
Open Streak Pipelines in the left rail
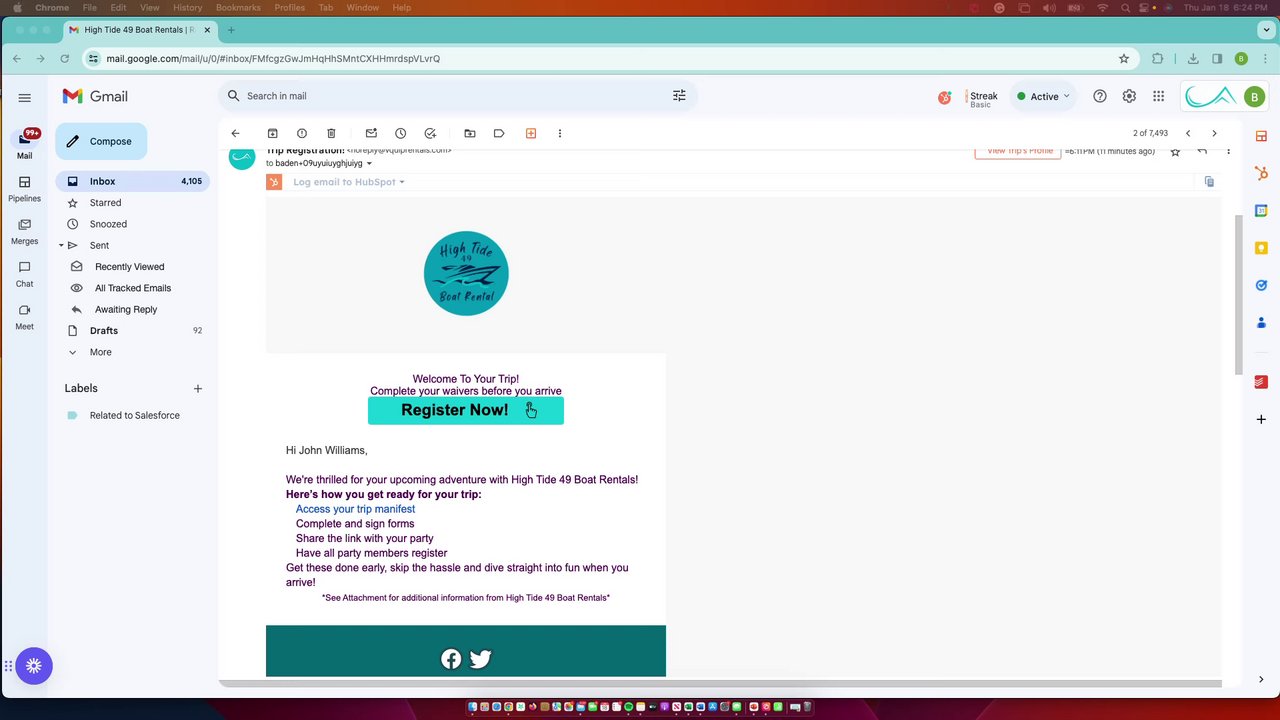(x=24, y=189)
